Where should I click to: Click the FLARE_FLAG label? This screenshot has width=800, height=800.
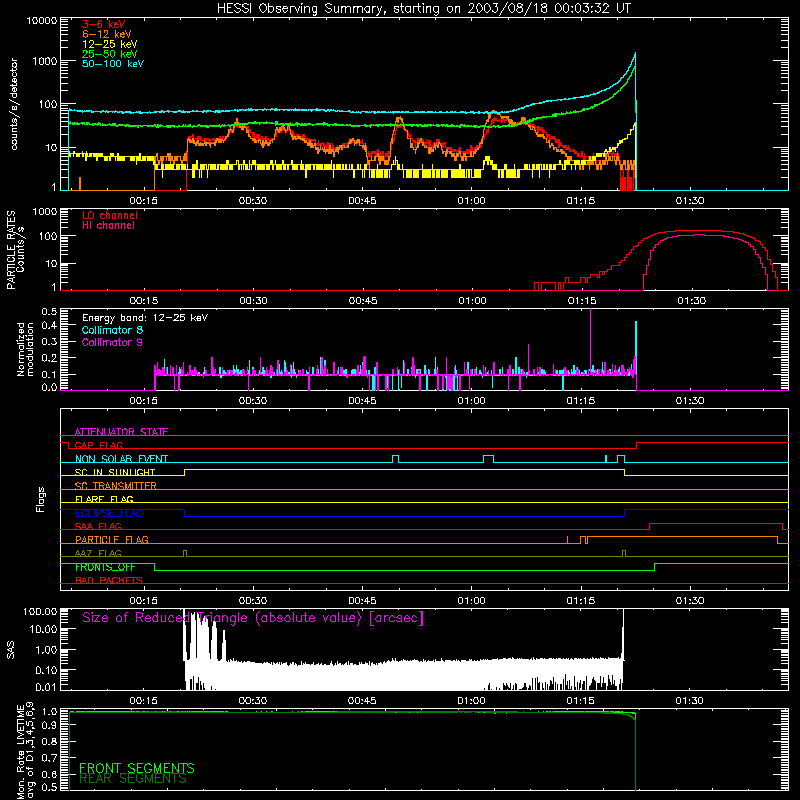(x=104, y=499)
